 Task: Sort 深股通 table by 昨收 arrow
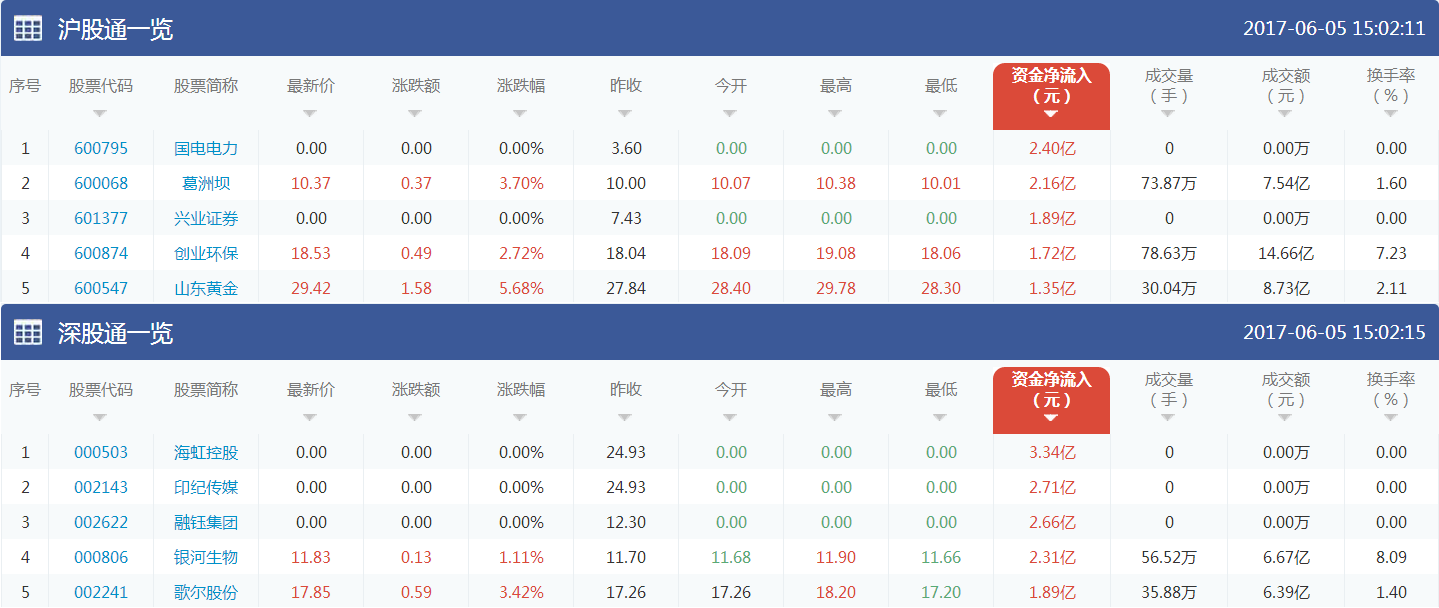coord(625,417)
